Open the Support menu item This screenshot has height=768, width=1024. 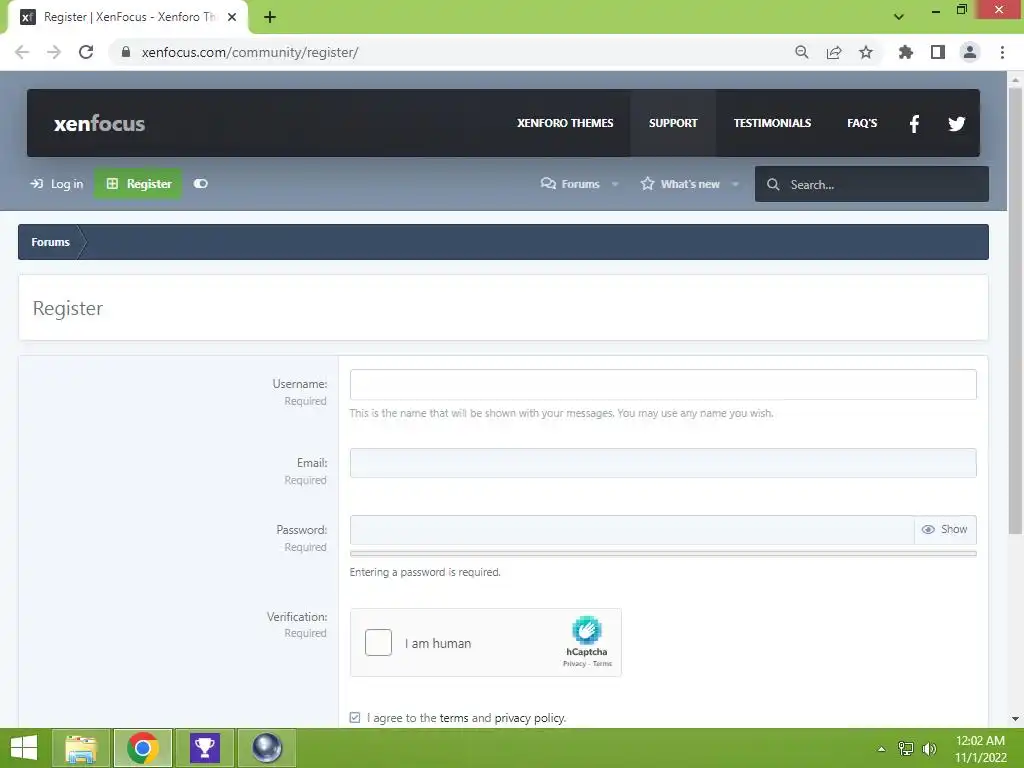coord(673,123)
